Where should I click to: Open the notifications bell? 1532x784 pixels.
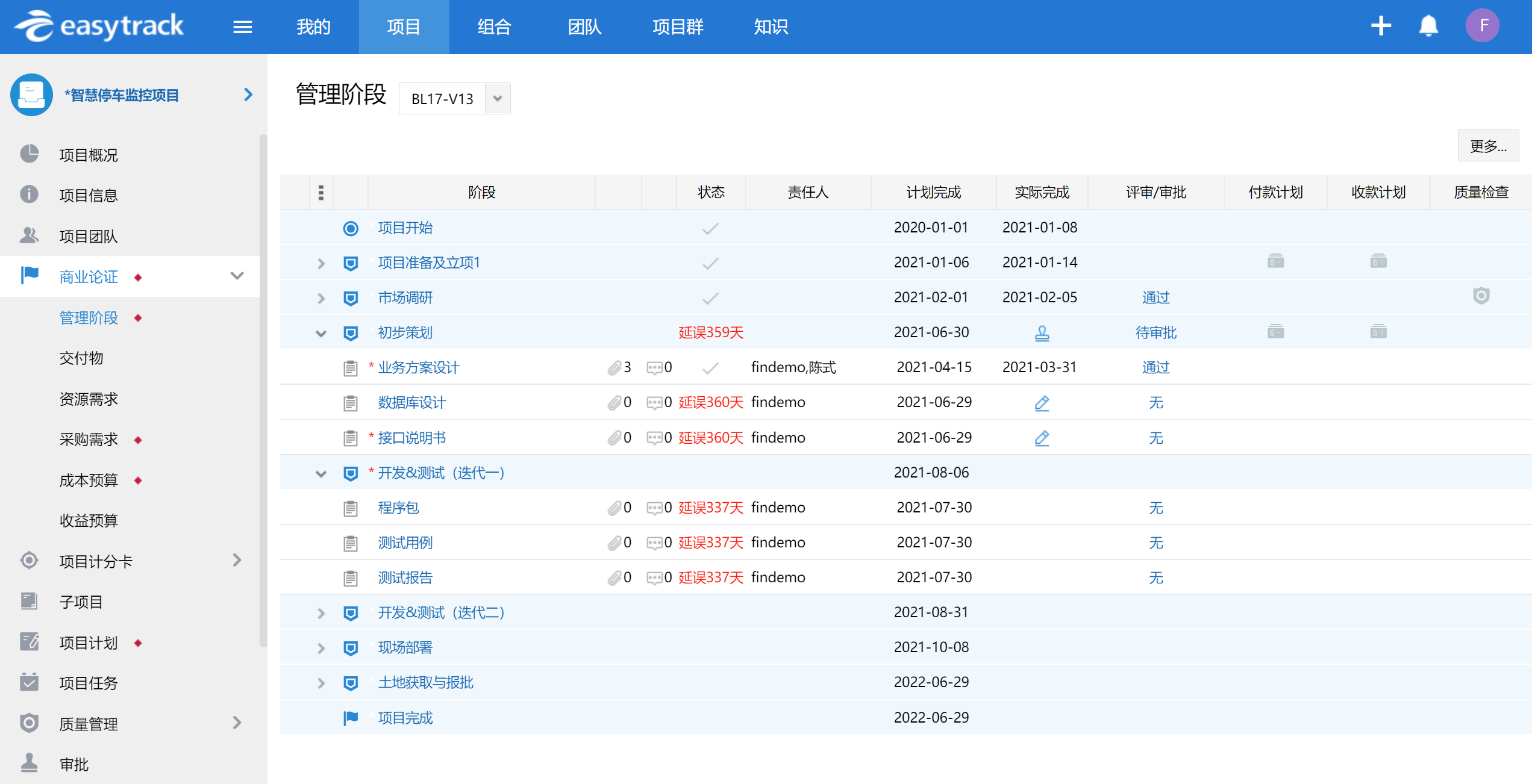click(1428, 26)
